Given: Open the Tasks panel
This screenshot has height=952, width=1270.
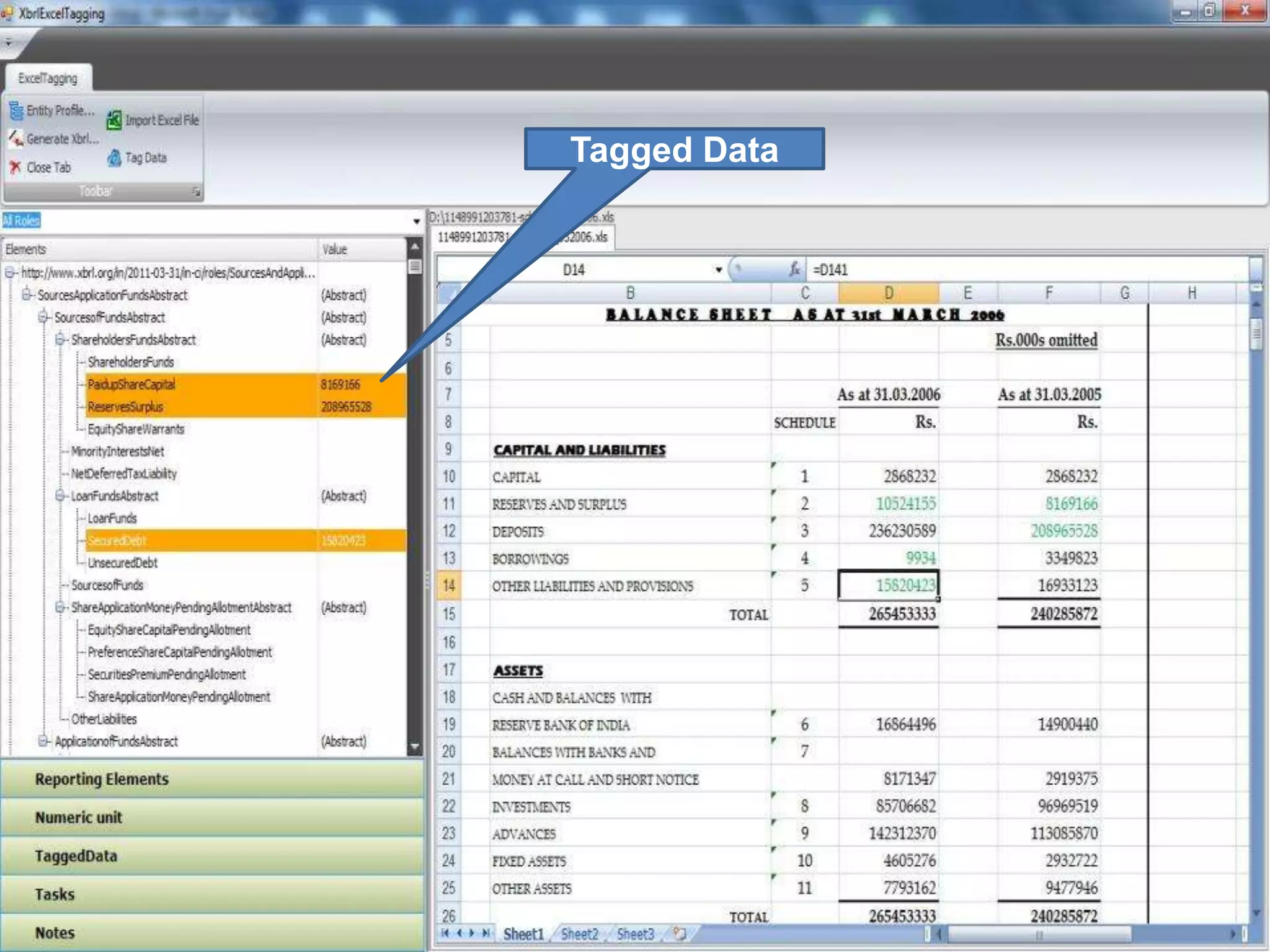Looking at the screenshot, I should tap(212, 894).
